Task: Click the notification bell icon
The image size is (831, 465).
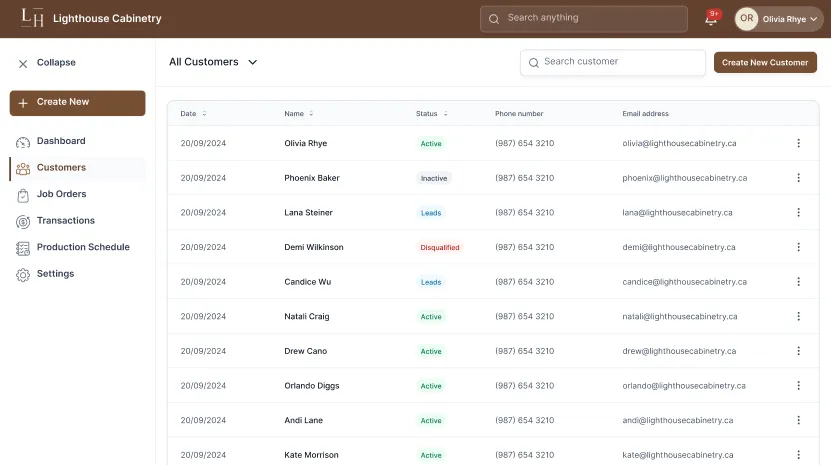Action: point(711,19)
